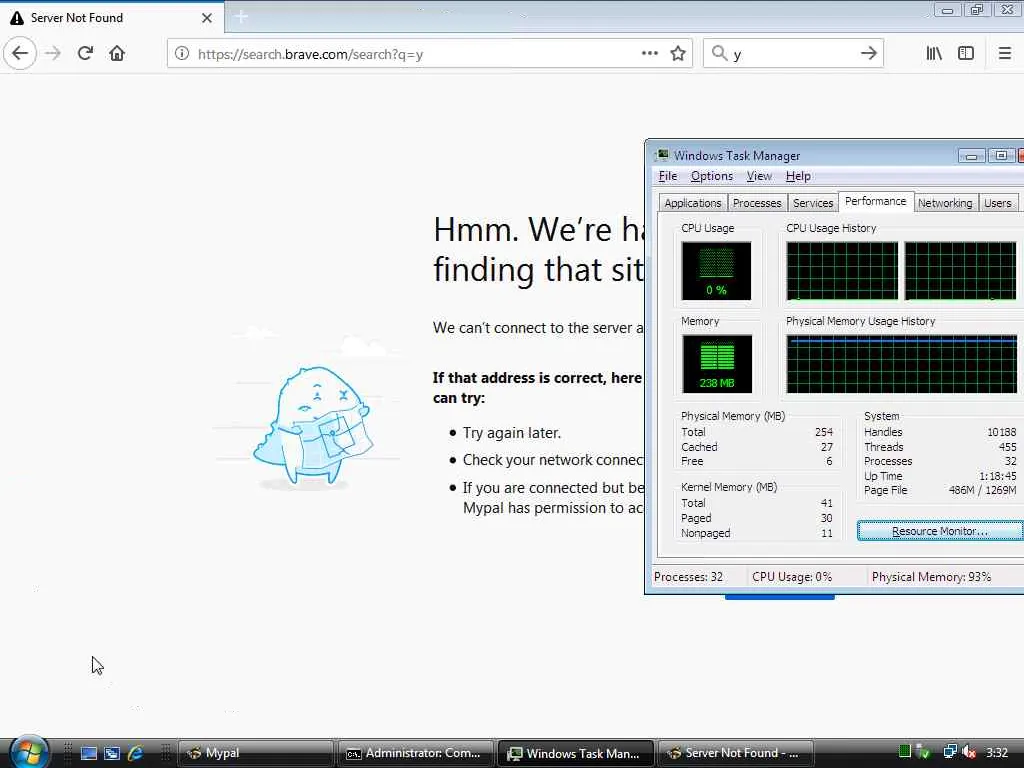1024x768 pixels.
Task: Bookmark this page with the star
Action: point(678,53)
